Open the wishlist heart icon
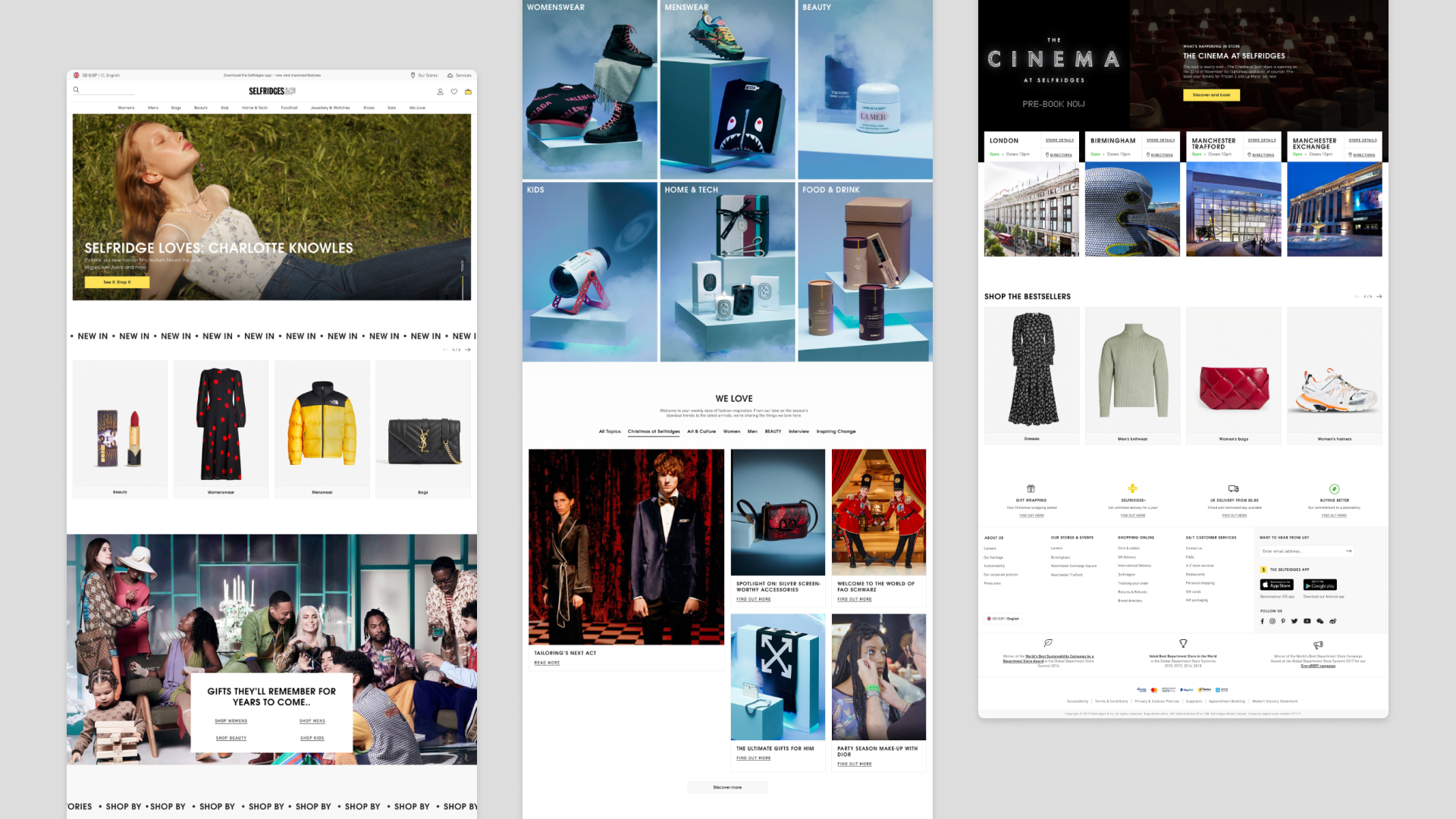1456x819 pixels. 454,92
